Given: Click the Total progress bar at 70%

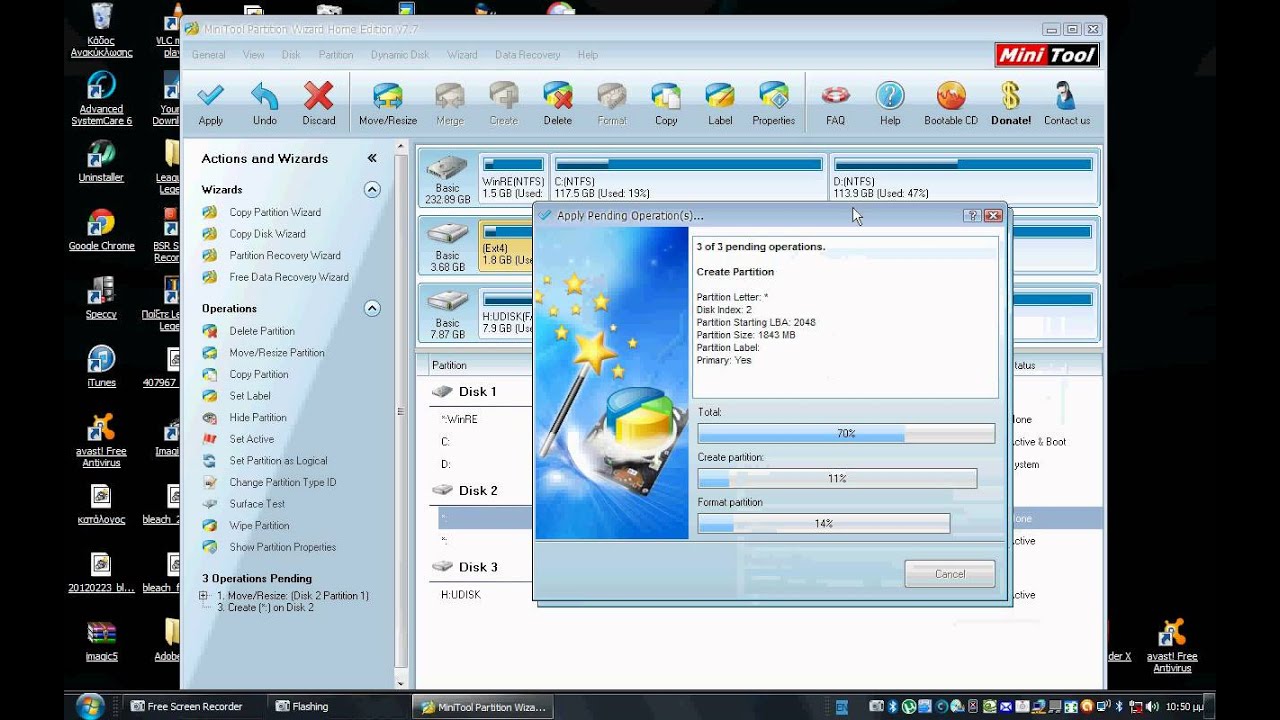Looking at the screenshot, I should [846, 433].
